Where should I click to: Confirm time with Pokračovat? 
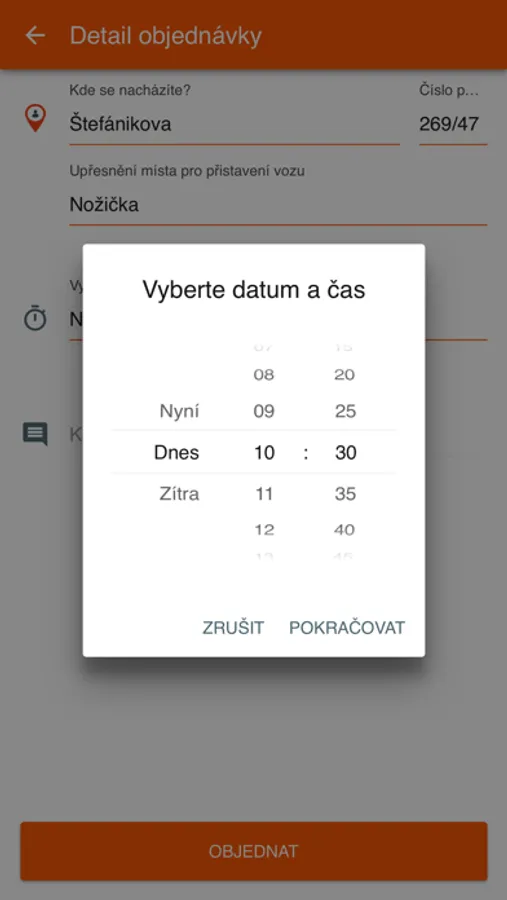tap(347, 627)
